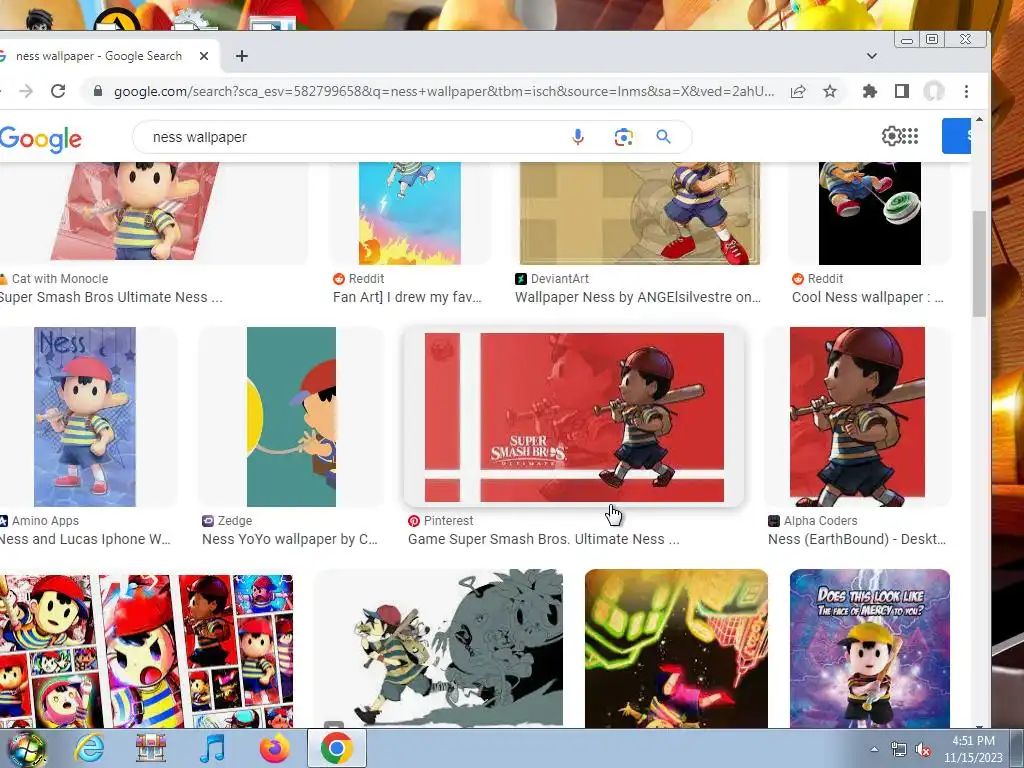Open the Cool Ness wallpaper Reddit link
Screen dimensions: 1024x768
868,297
